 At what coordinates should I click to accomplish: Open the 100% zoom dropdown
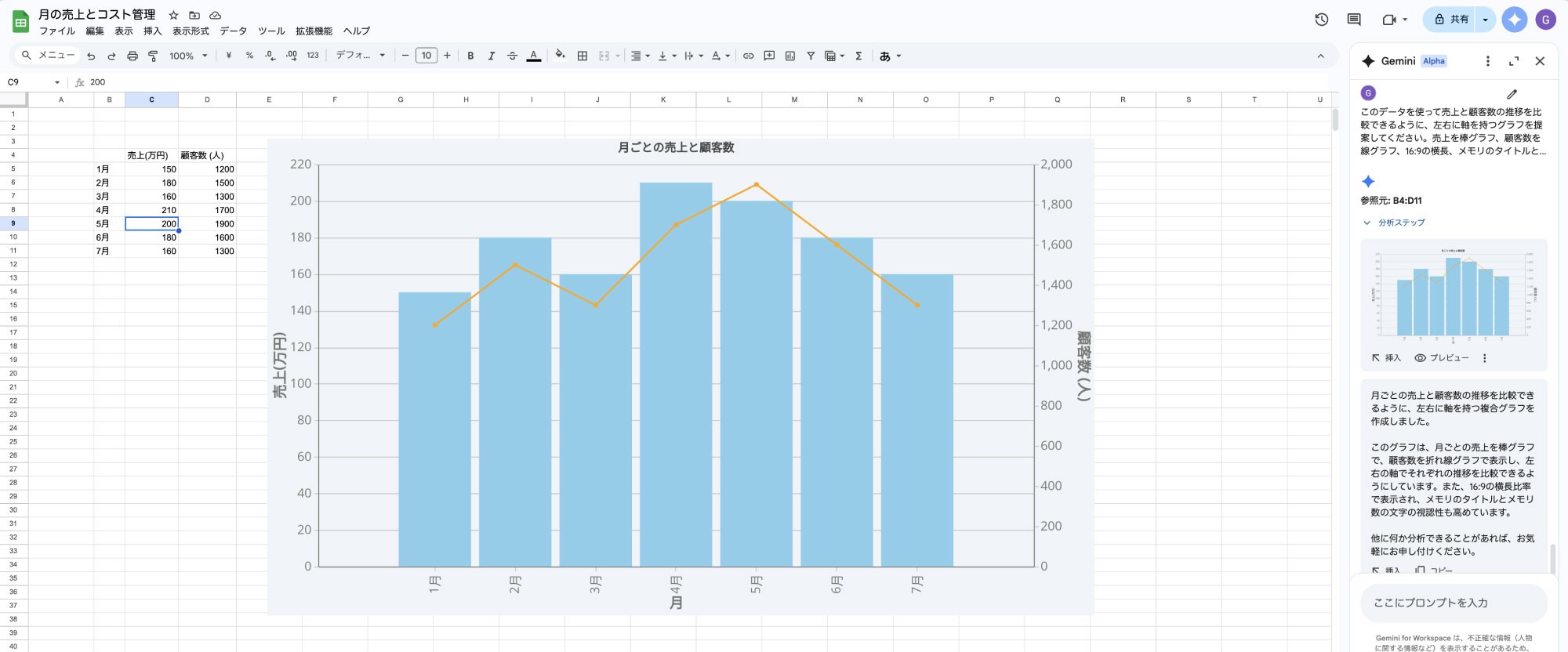(x=188, y=56)
